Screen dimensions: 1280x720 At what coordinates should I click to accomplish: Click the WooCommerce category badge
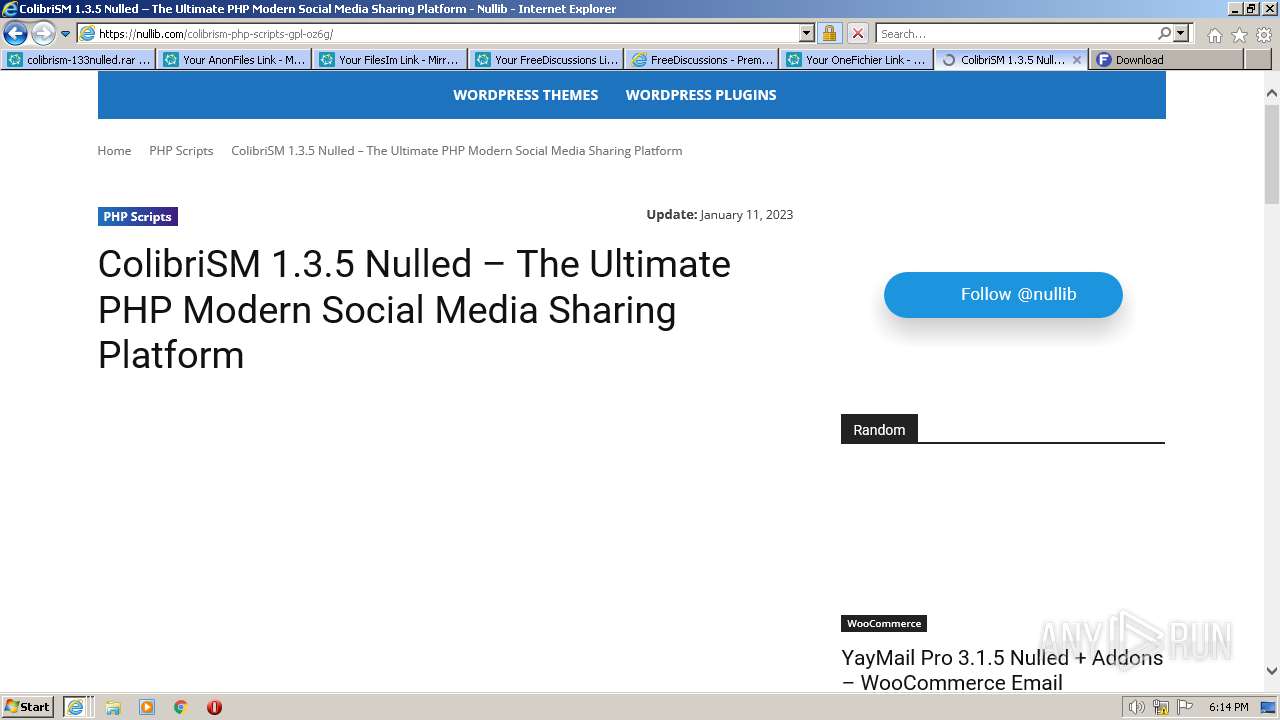884,624
